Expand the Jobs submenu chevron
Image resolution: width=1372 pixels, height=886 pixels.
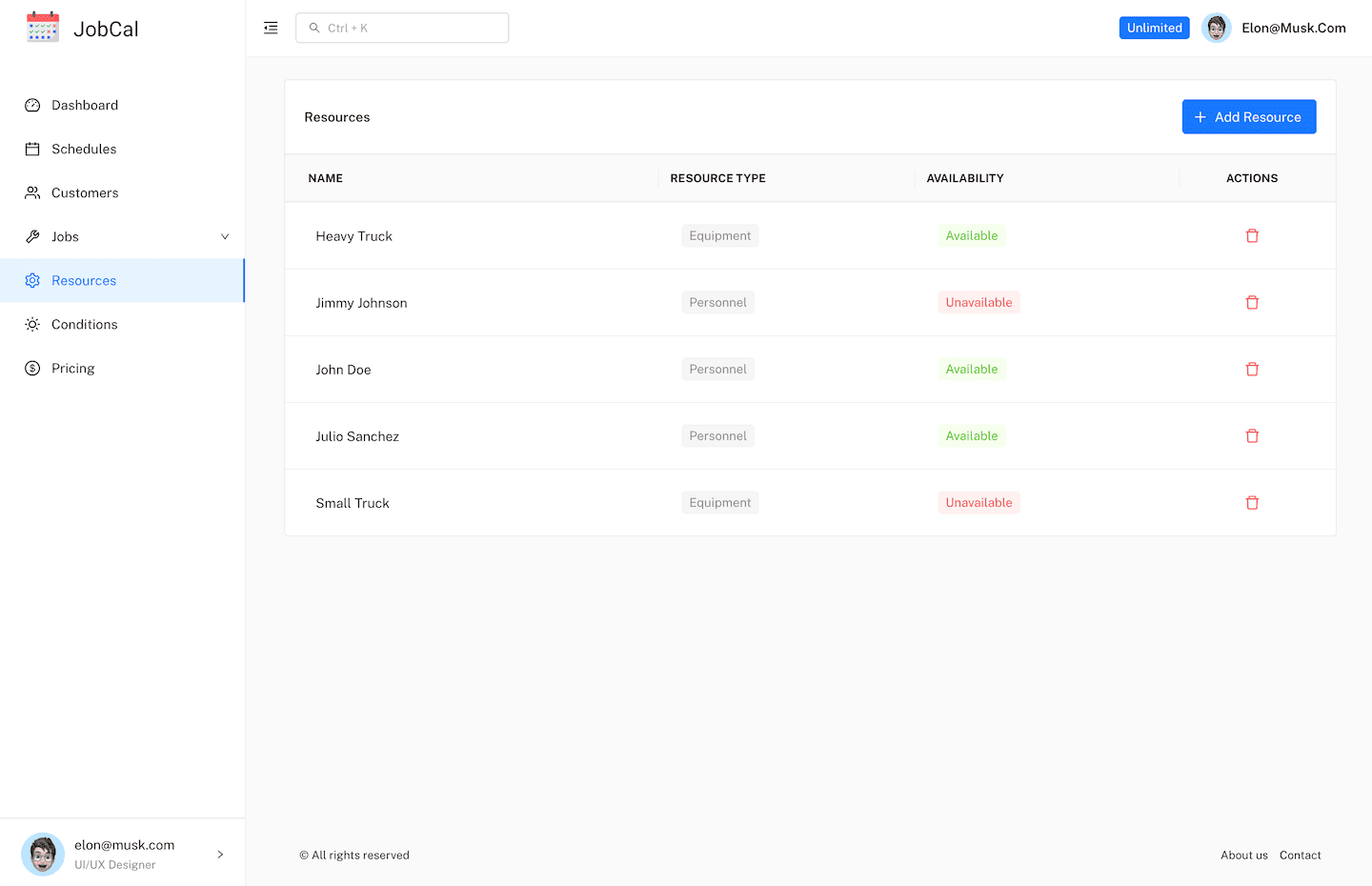tap(225, 237)
